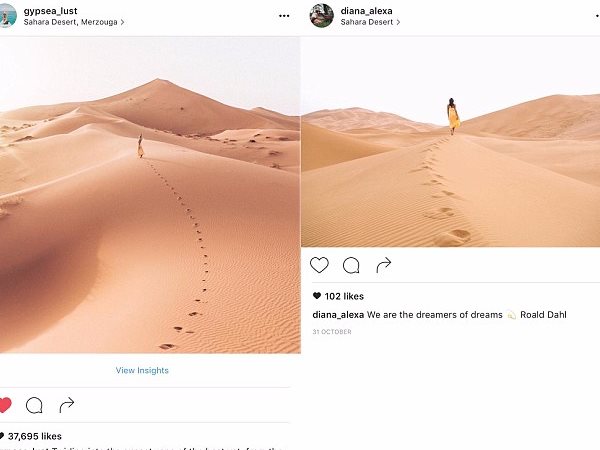Click View Insights link

click(x=142, y=370)
